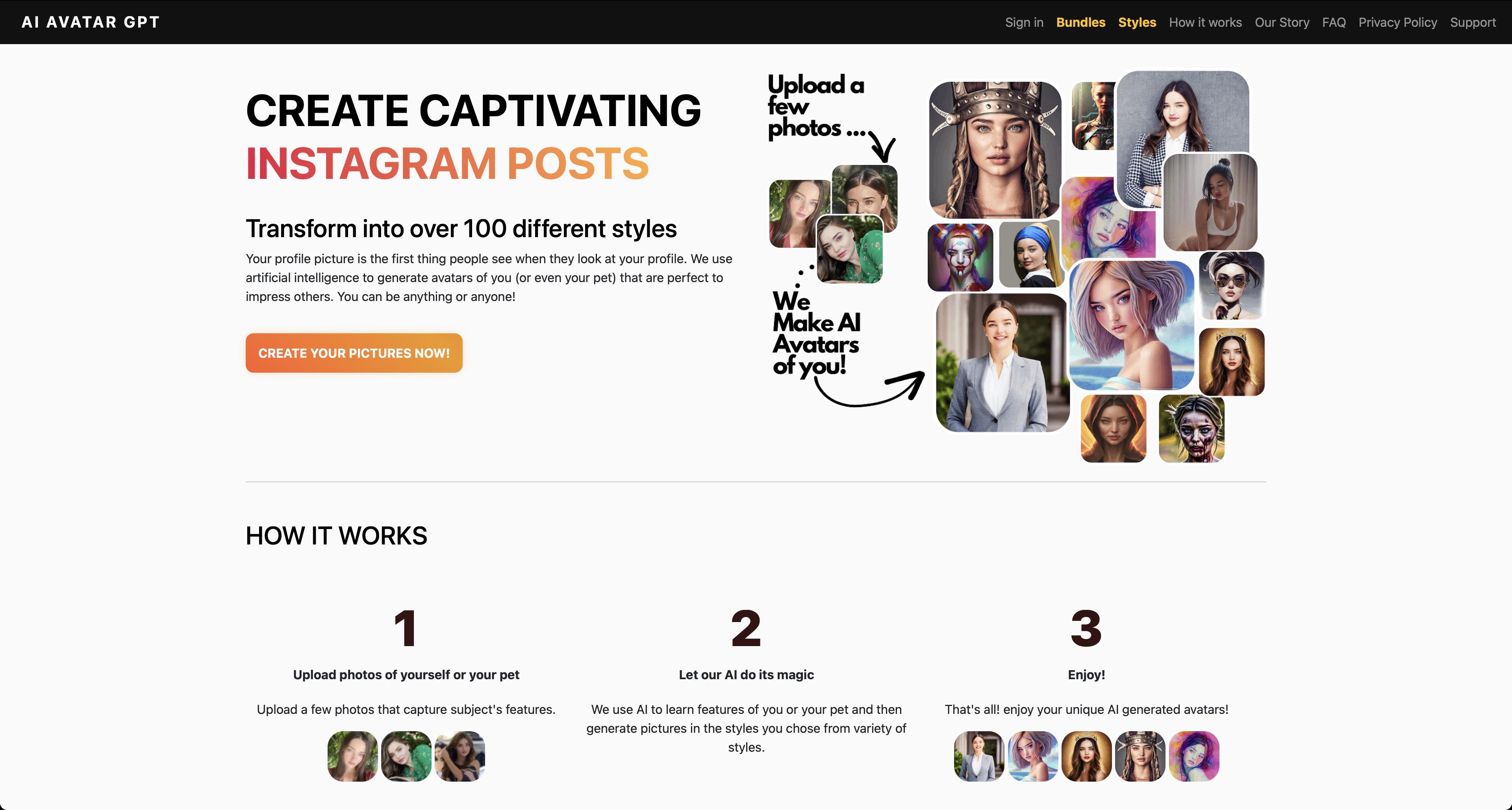Image resolution: width=1512 pixels, height=810 pixels.
Task: View the Privacy Policy page
Action: pos(1397,22)
